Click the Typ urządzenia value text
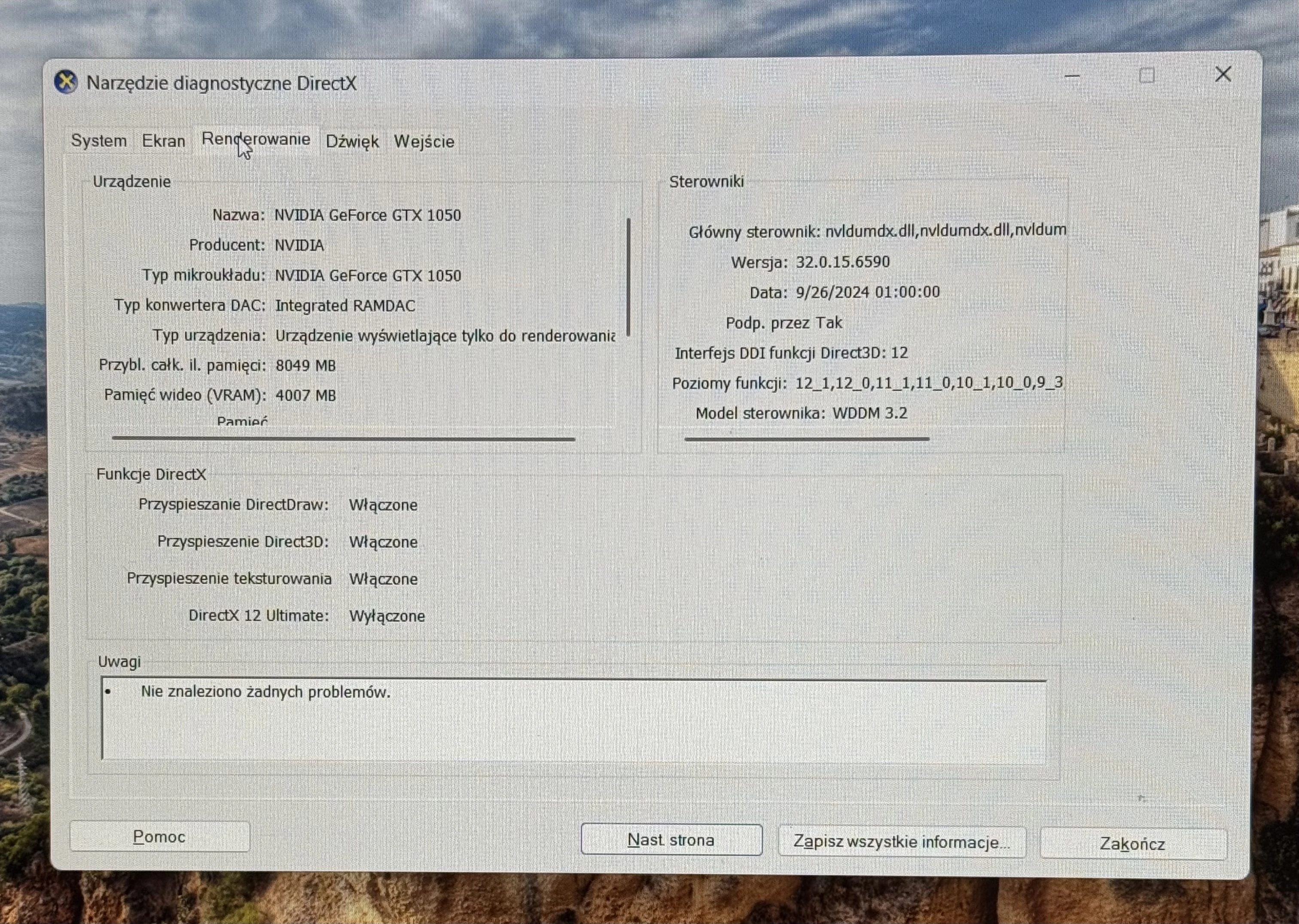Screen dimensions: 1299x924 point(445,335)
